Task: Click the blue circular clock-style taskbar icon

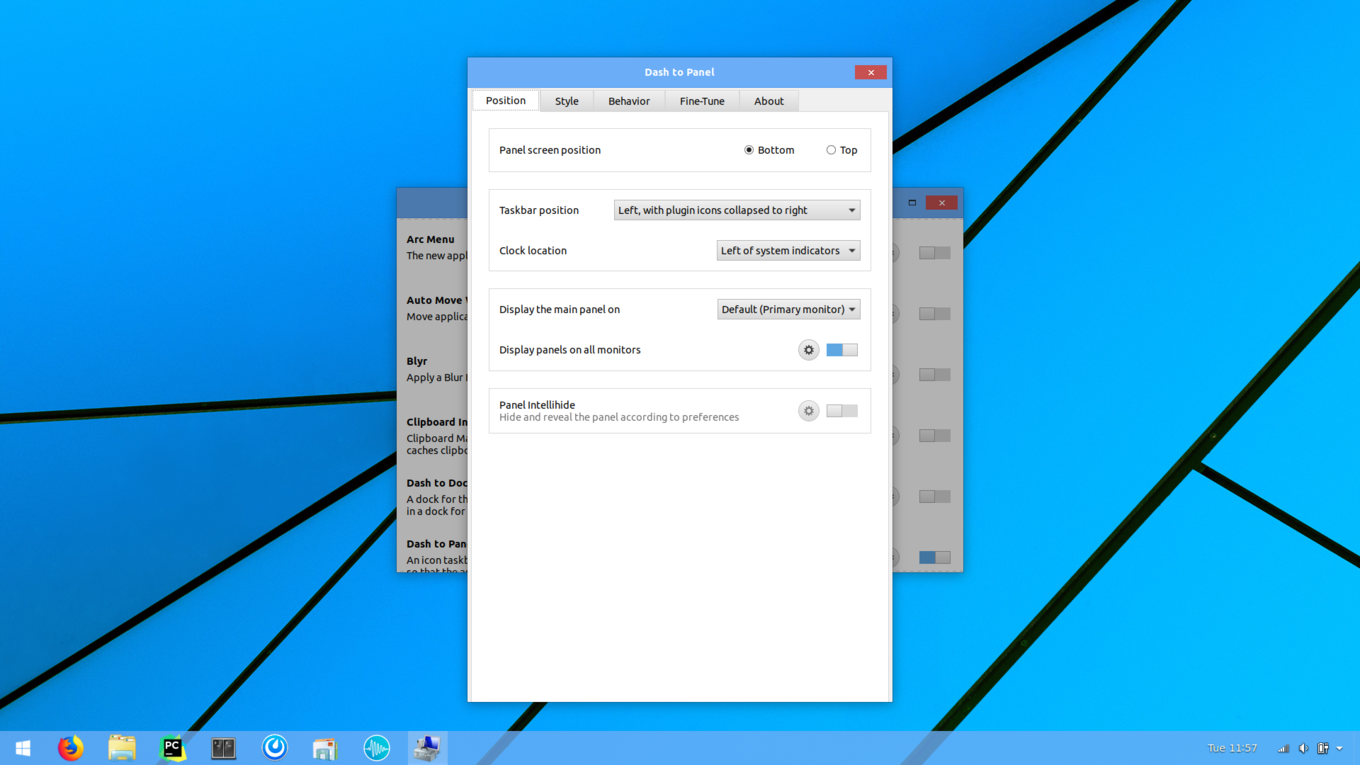Action: click(275, 748)
